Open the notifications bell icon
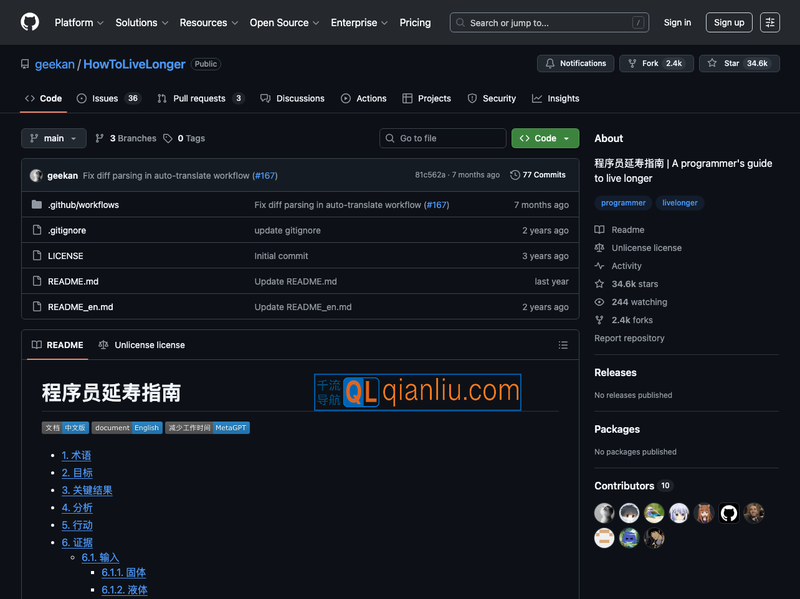800x599 pixels. tap(551, 63)
